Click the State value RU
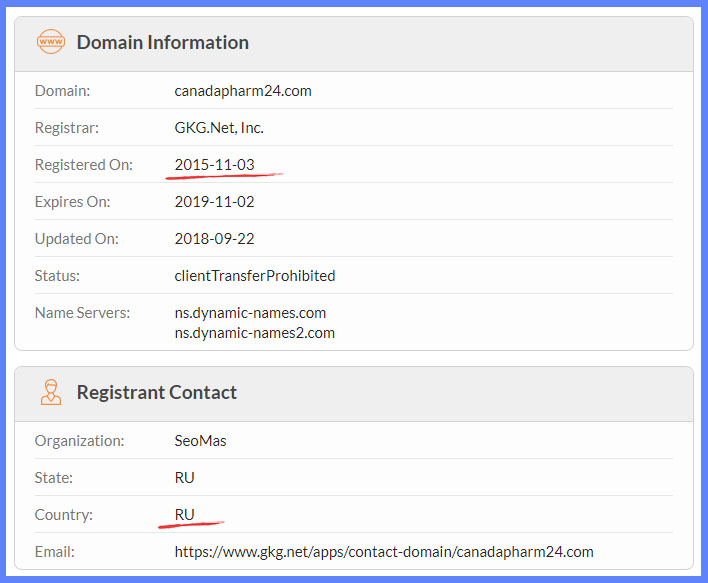 point(184,478)
